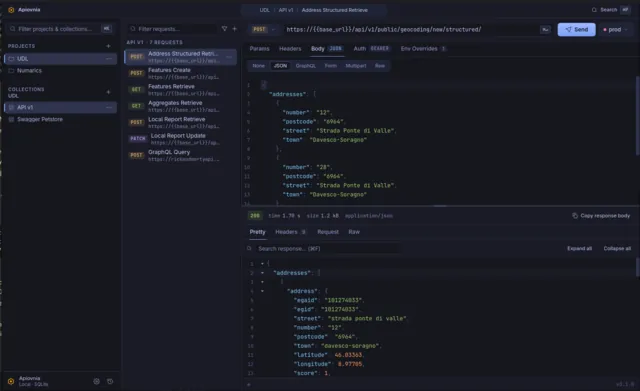Screen dimensions: 640x391
Task: Open the response Raw tab
Action: pyautogui.click(x=354, y=232)
